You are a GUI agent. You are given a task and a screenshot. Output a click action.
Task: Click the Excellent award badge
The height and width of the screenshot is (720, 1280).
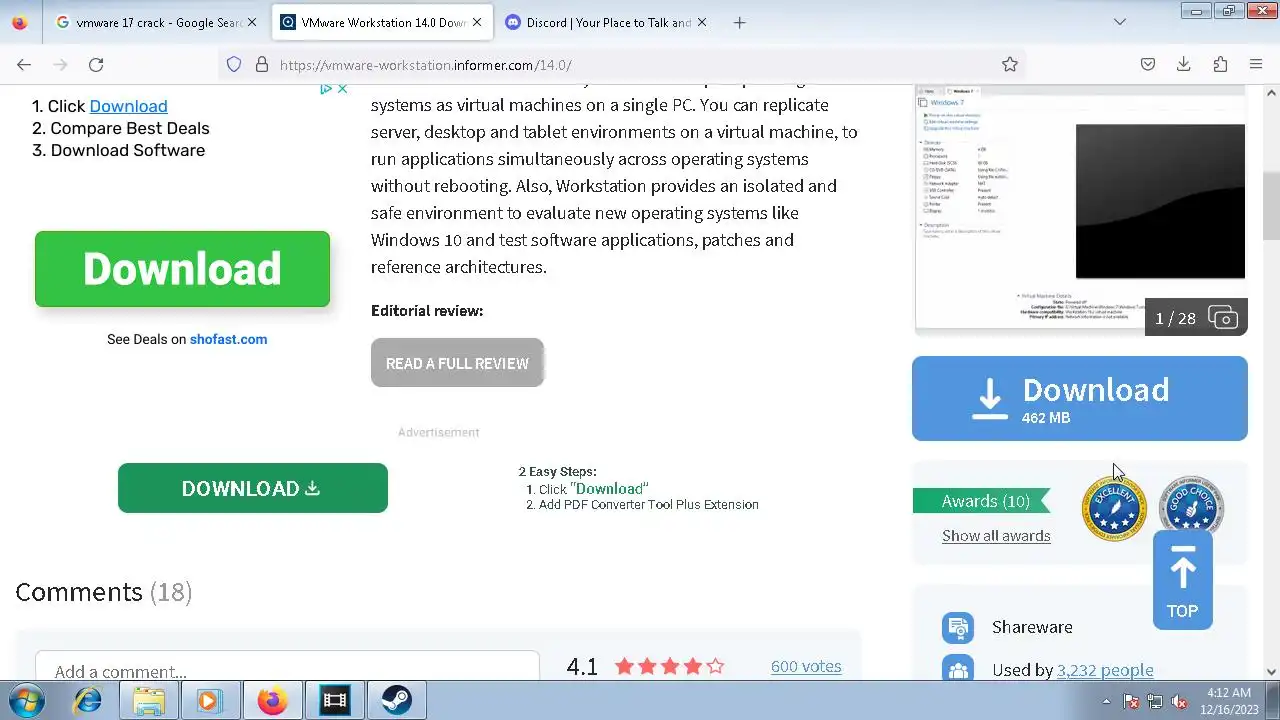tap(1113, 509)
